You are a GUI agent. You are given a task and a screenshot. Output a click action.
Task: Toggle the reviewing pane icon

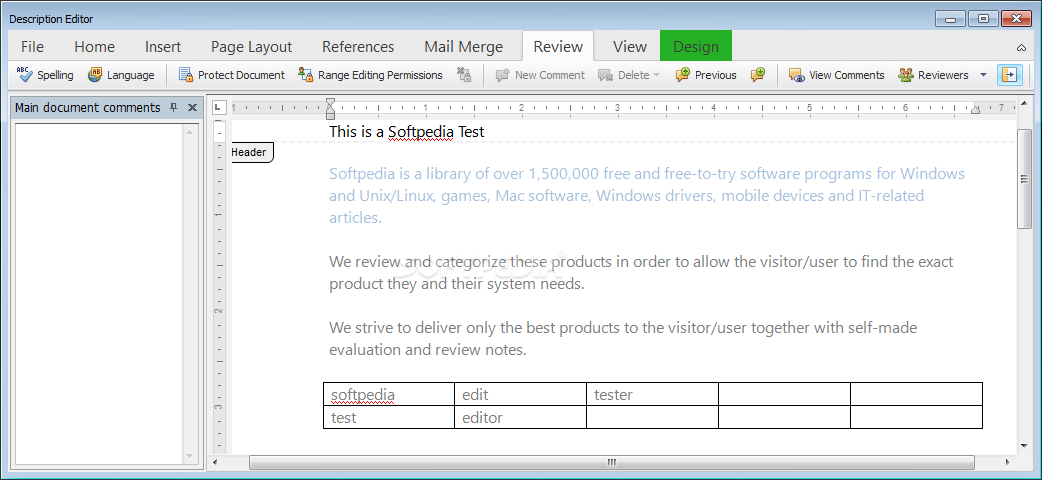pyautogui.click(x=1009, y=75)
